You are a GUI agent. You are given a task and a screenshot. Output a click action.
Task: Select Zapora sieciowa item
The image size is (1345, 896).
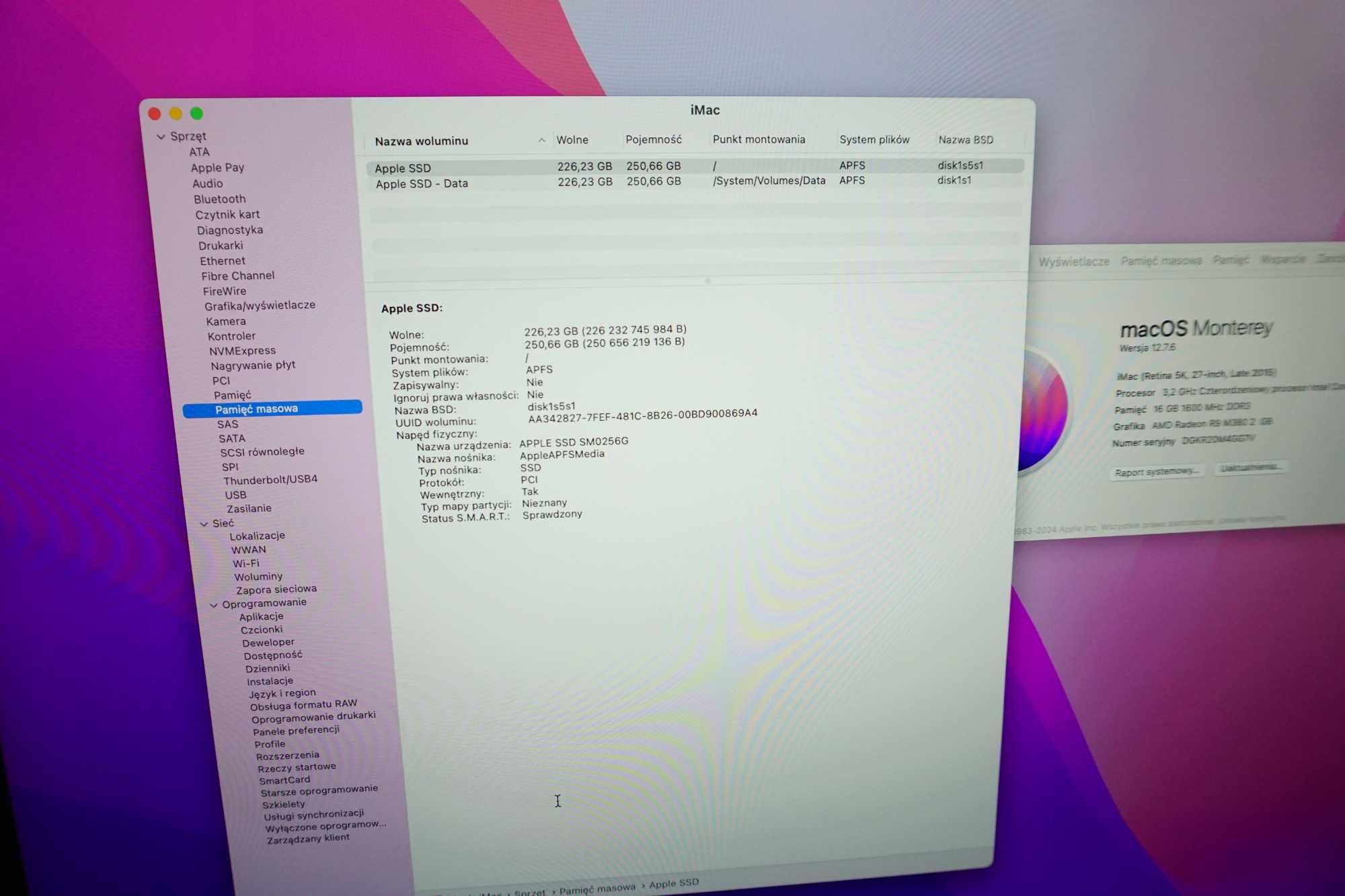pyautogui.click(x=276, y=589)
